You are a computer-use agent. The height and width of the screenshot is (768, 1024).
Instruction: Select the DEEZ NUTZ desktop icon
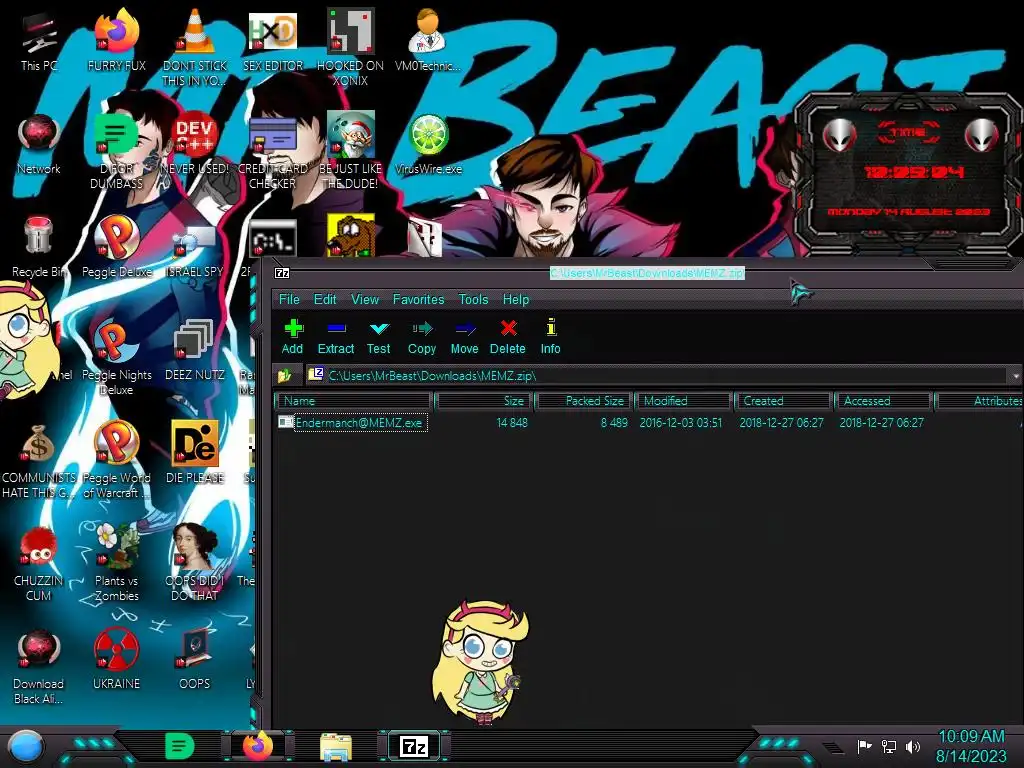pos(195,351)
